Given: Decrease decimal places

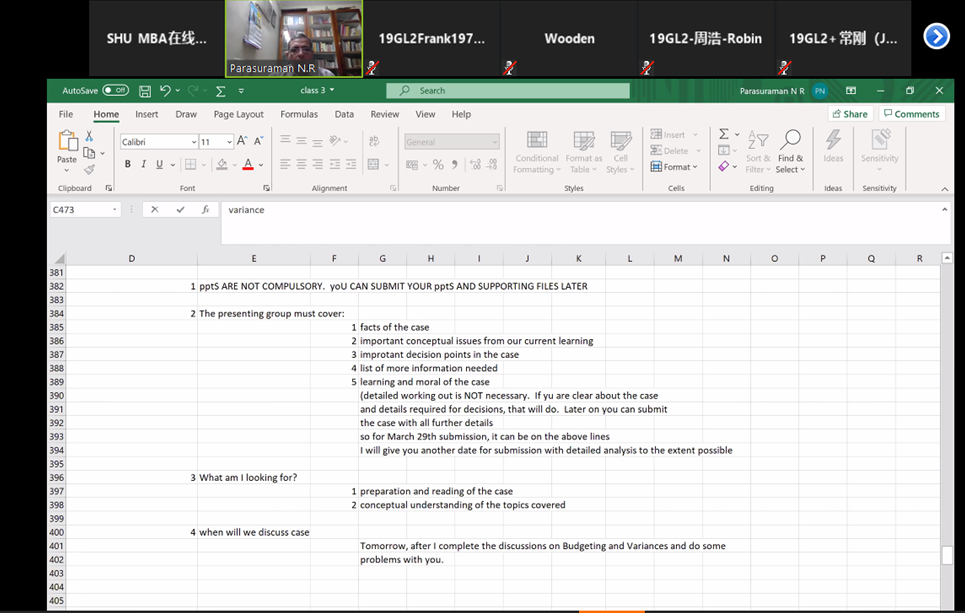Looking at the screenshot, I should pyautogui.click(x=492, y=164).
